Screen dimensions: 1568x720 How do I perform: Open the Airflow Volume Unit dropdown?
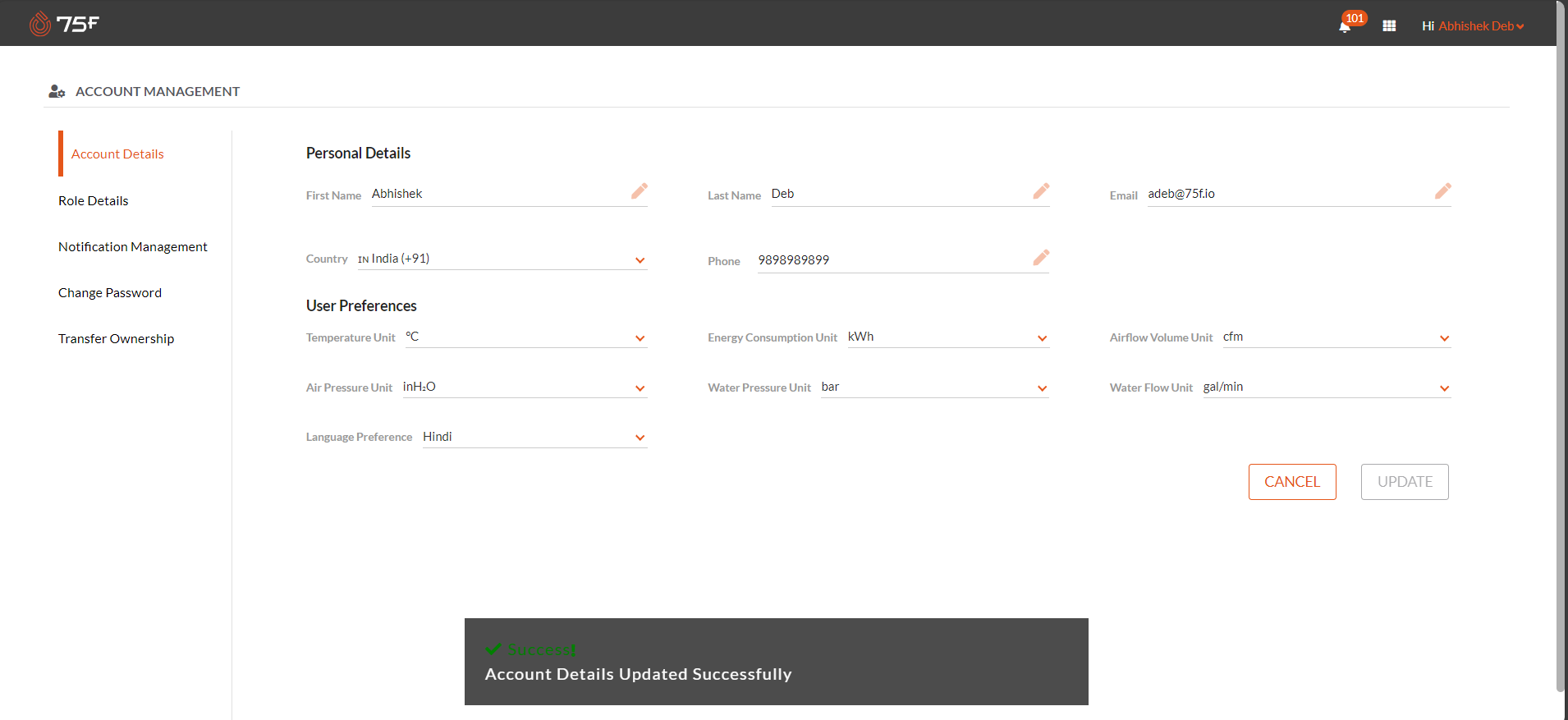pyautogui.click(x=1336, y=337)
